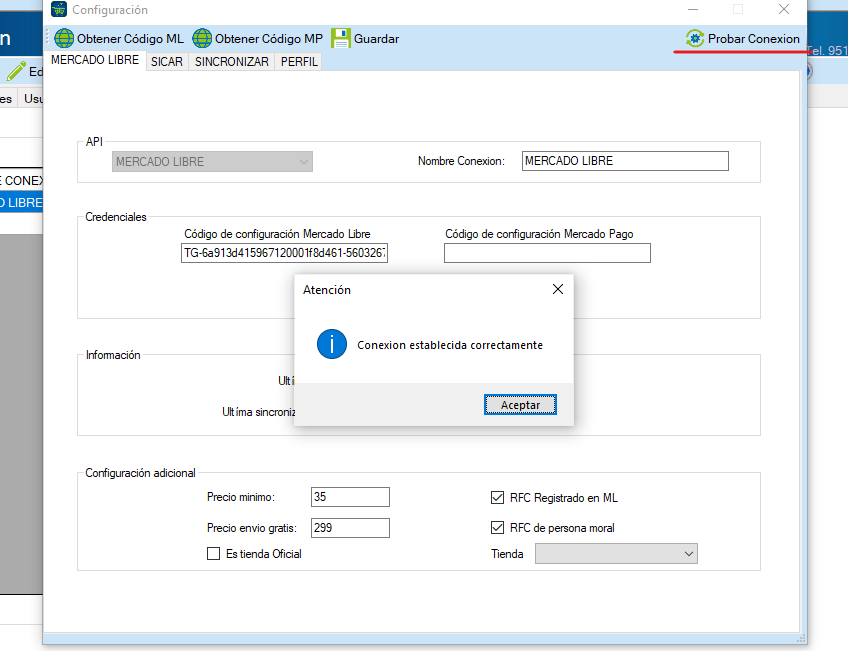Click the Obtener Código ML globe icon
The height and width of the screenshot is (651, 848).
pos(64,38)
